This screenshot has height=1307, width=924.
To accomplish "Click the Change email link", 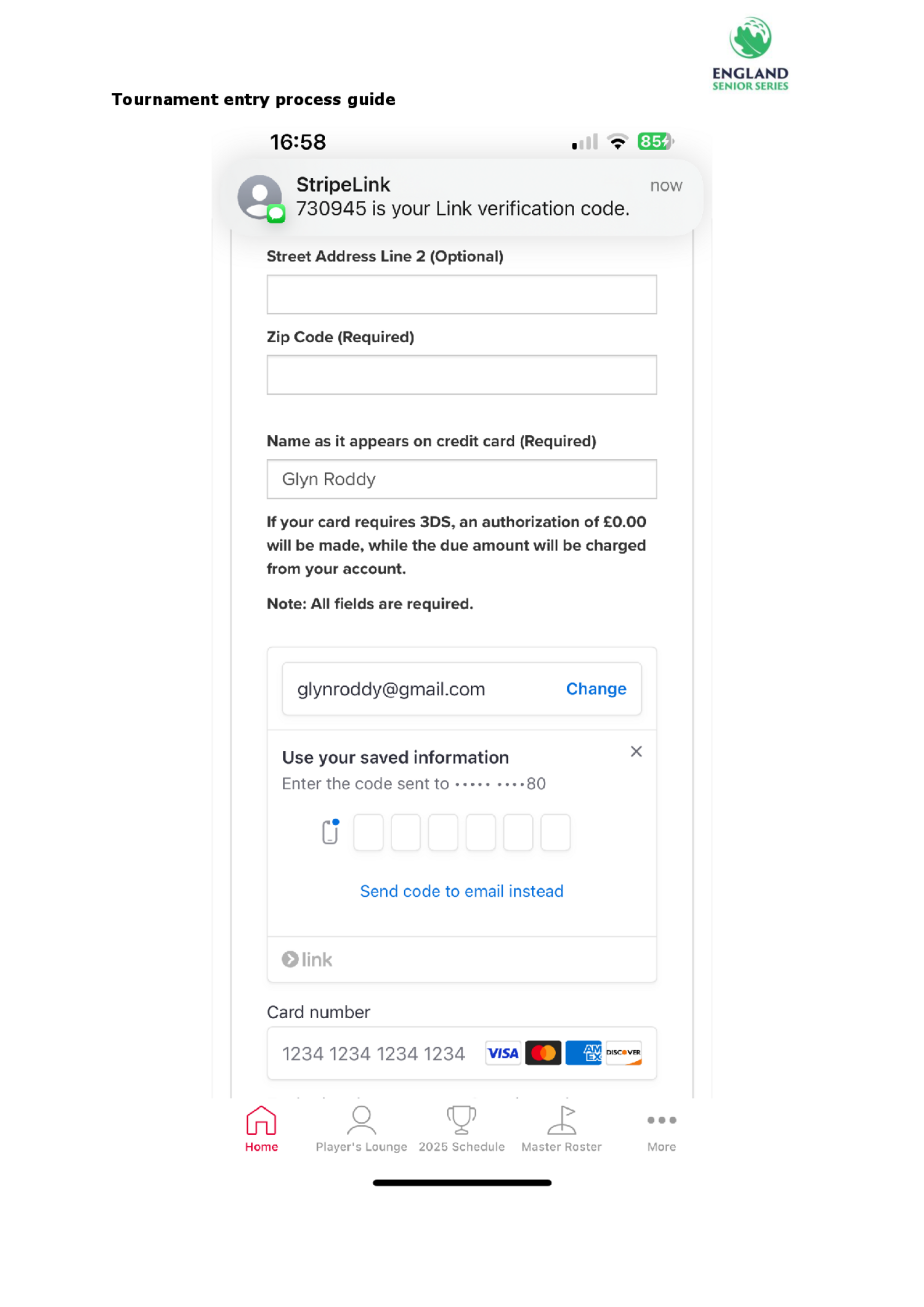I will [x=596, y=689].
